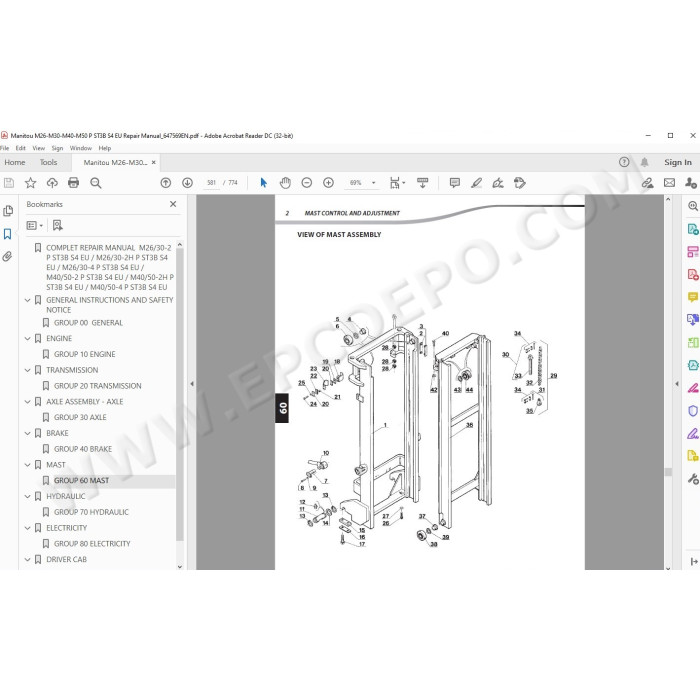Image resolution: width=700 pixels, height=700 pixels.
Task: Click the stamp tool icon
Action: click(520, 183)
